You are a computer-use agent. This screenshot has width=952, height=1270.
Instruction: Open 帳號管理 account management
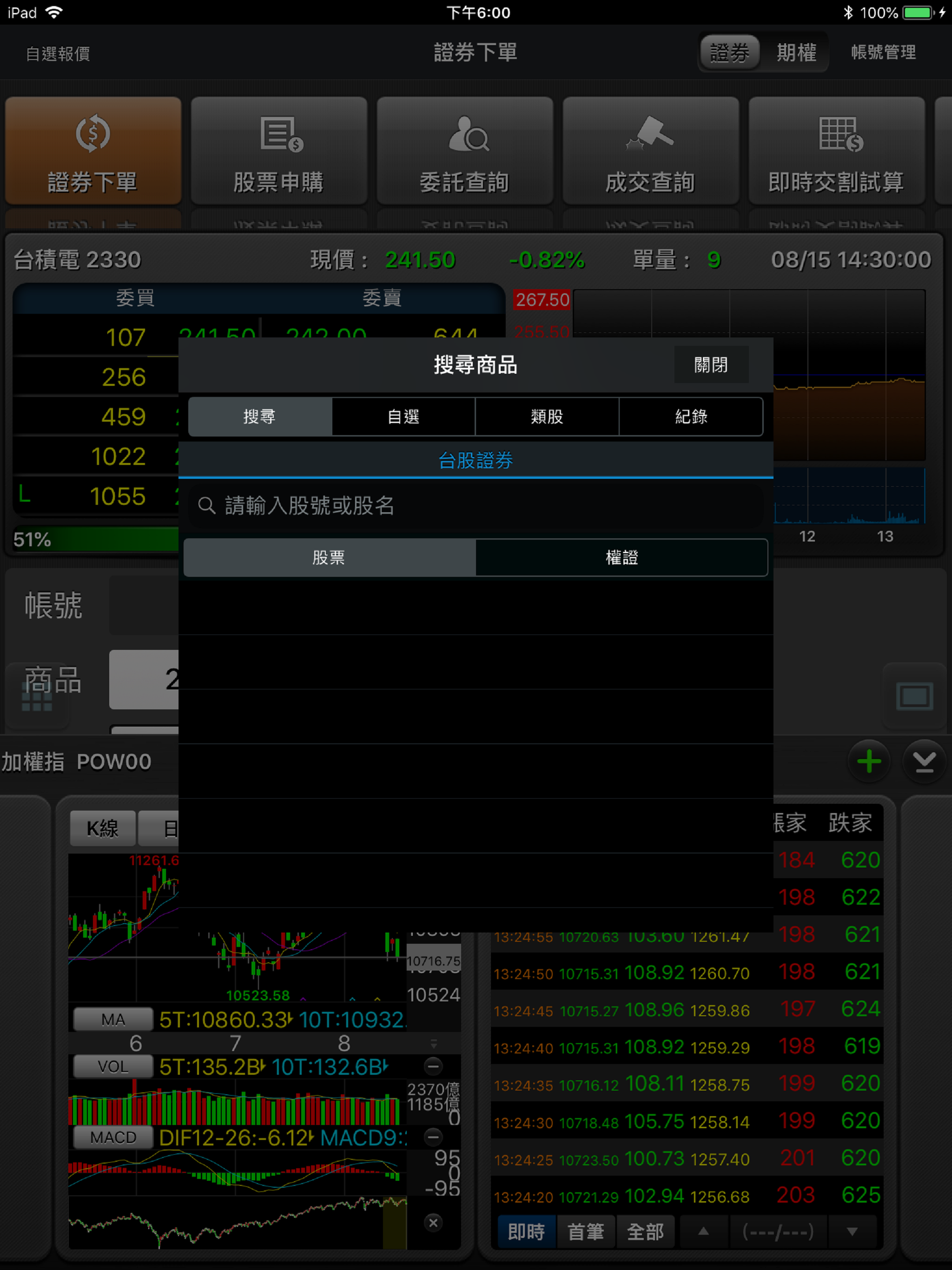click(x=884, y=52)
